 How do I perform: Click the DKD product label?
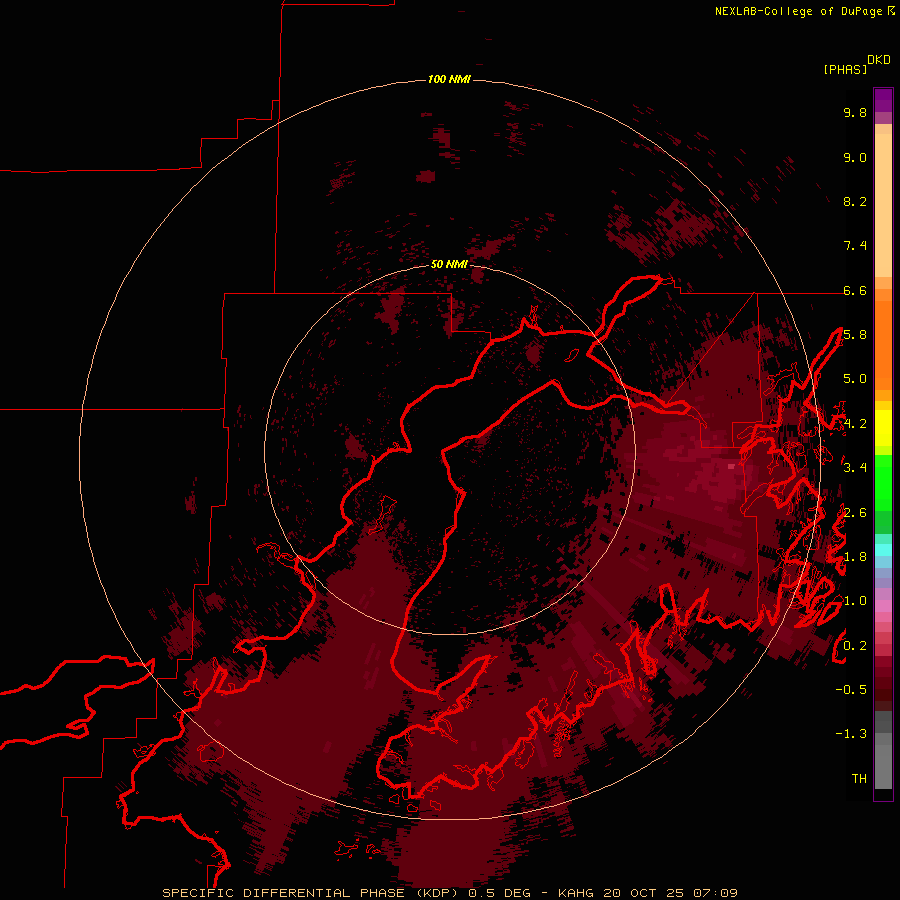(x=879, y=59)
